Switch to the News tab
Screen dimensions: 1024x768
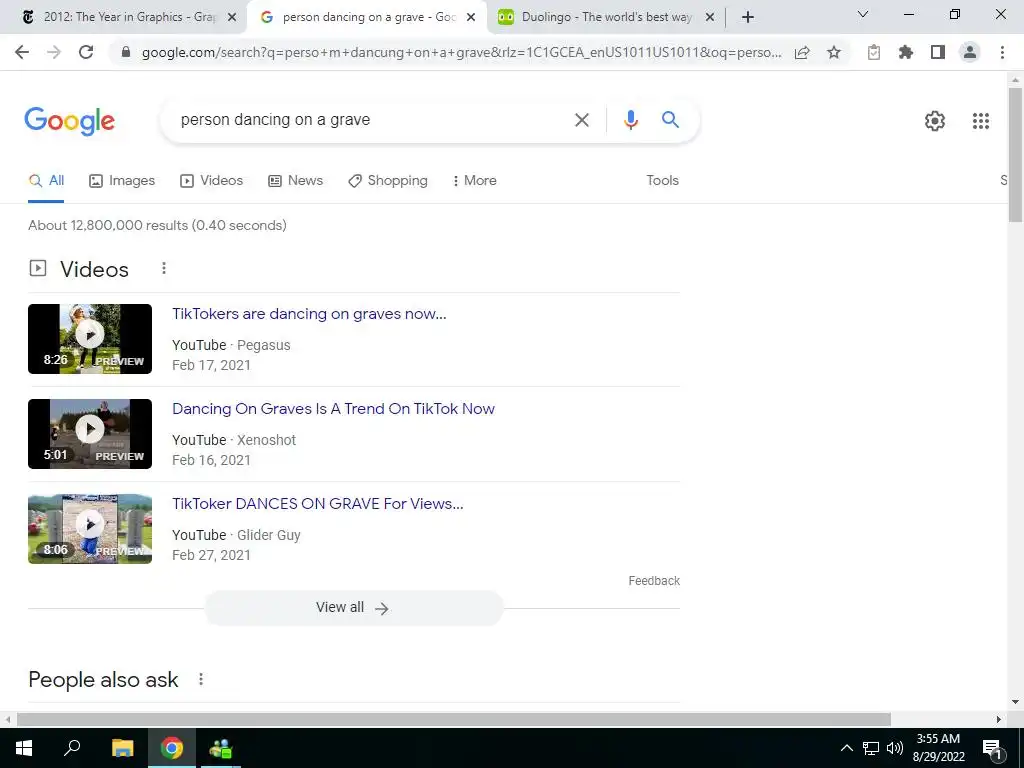tap(296, 181)
